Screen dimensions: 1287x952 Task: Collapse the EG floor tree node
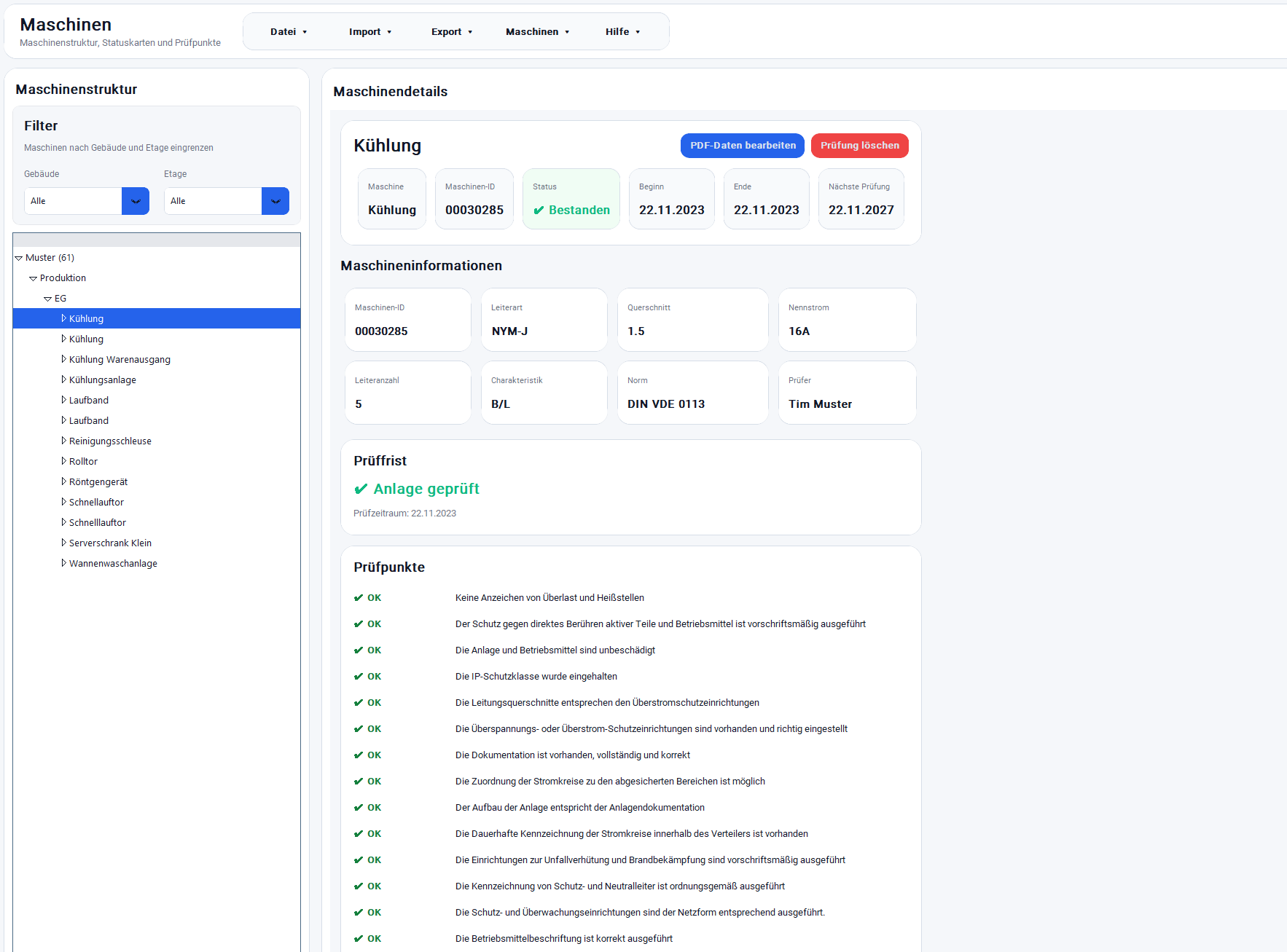point(47,299)
